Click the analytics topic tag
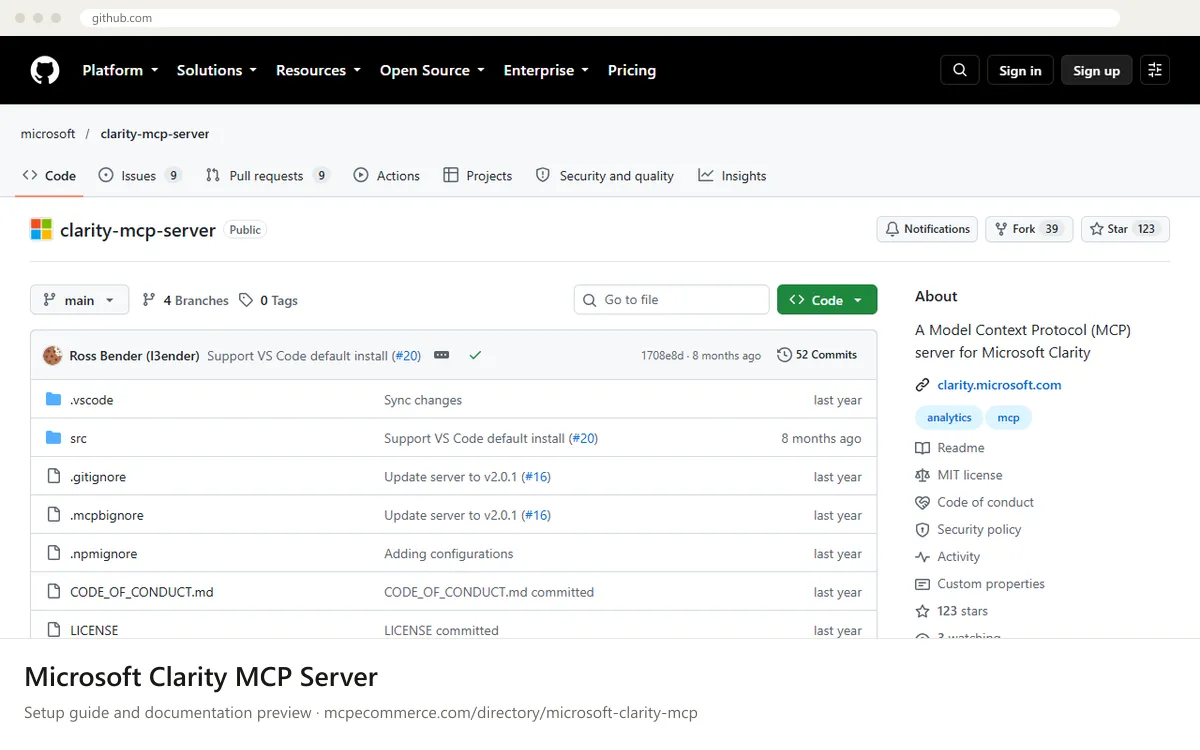 (x=949, y=418)
